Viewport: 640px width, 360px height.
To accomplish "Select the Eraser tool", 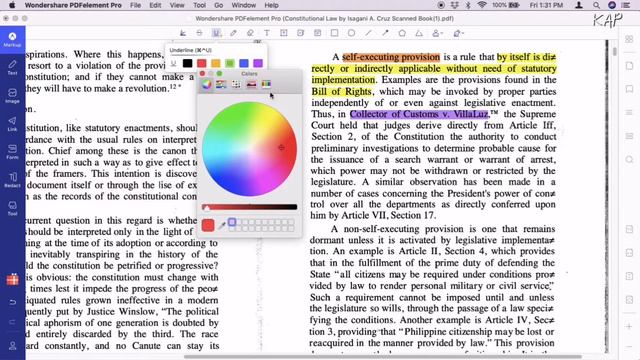I will [250, 33].
